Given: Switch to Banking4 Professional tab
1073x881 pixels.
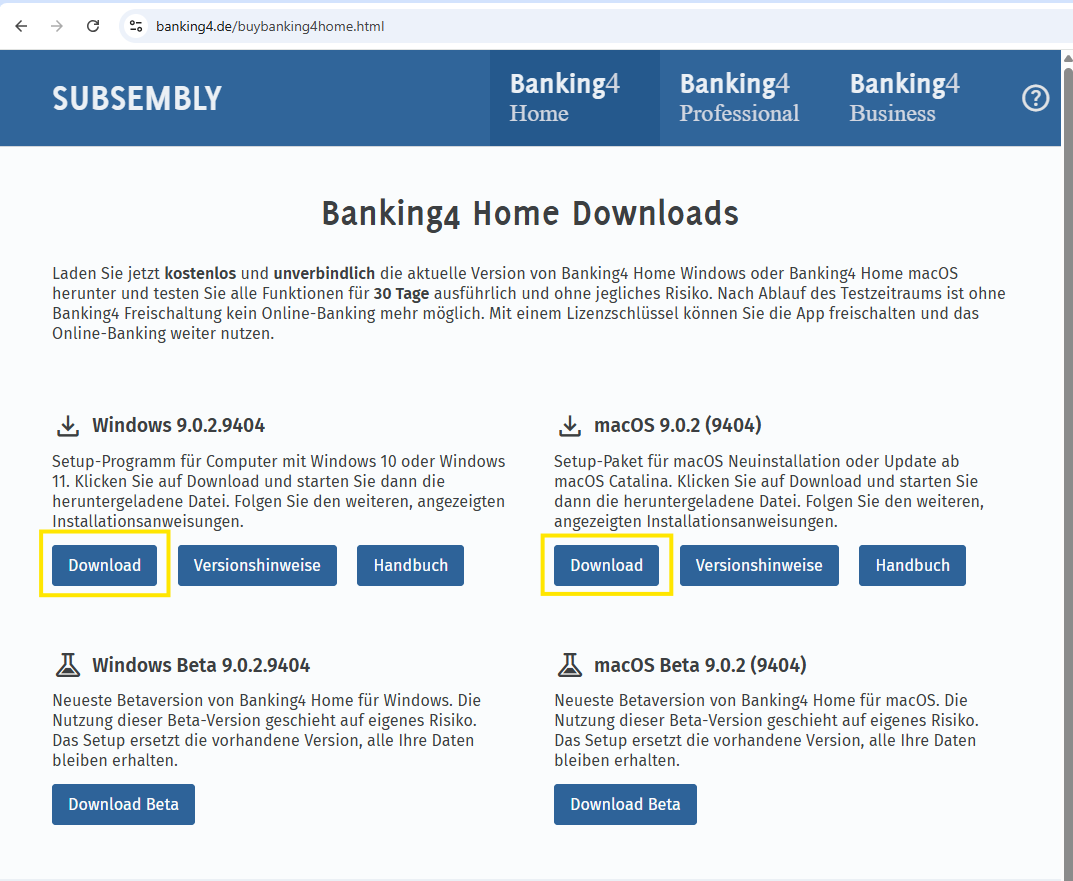Looking at the screenshot, I should click(739, 98).
